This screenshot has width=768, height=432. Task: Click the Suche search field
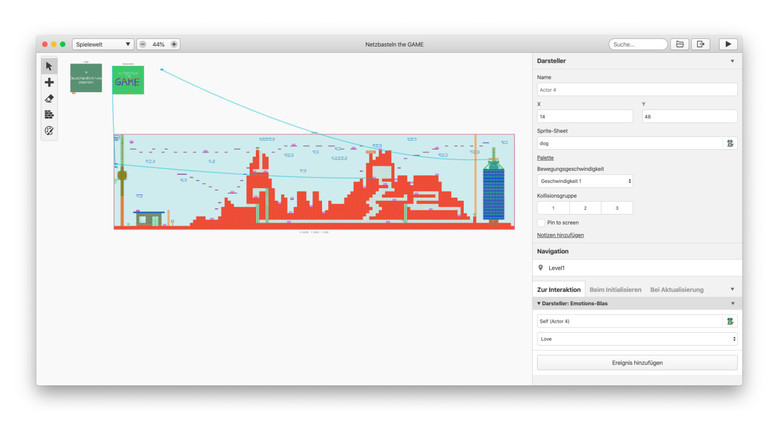pyautogui.click(x=638, y=44)
